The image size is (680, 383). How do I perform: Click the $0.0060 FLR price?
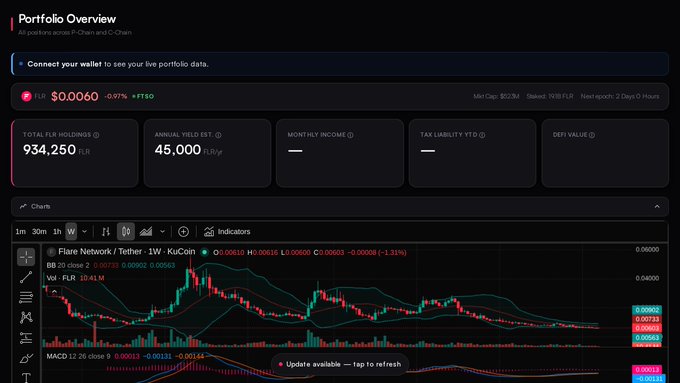pos(75,96)
